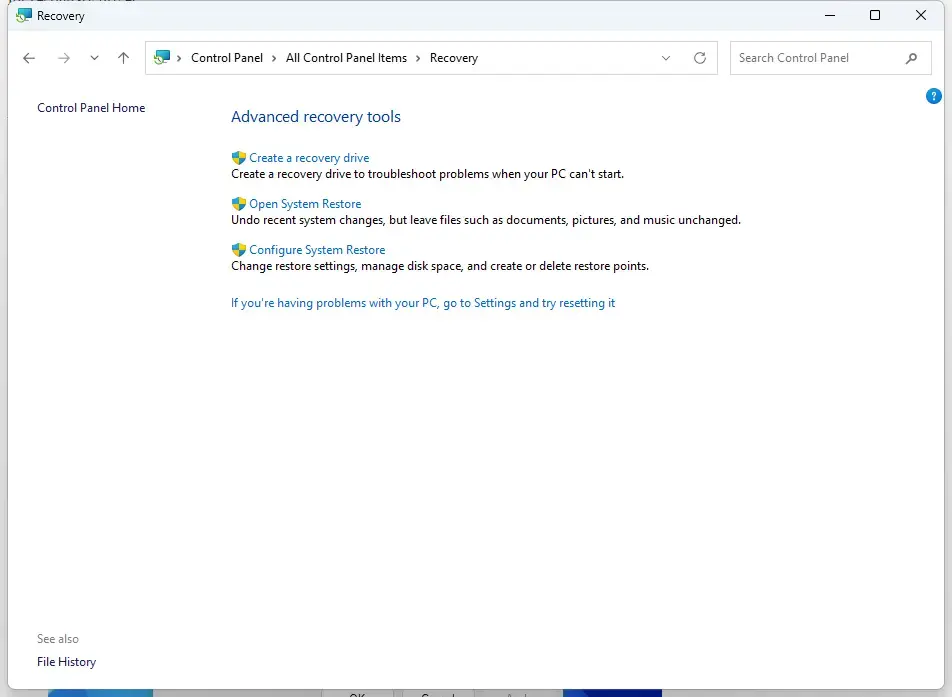Expand the chevron before Control Panel breadcrumb
This screenshot has width=952, height=697.
coord(179,58)
